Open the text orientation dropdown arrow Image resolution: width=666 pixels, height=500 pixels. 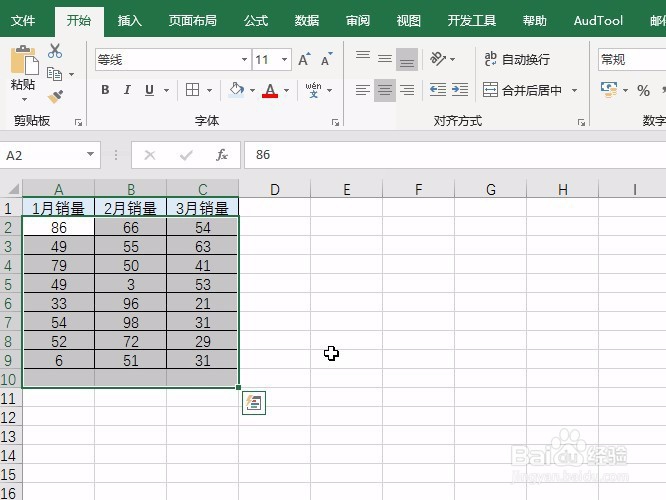pos(452,59)
